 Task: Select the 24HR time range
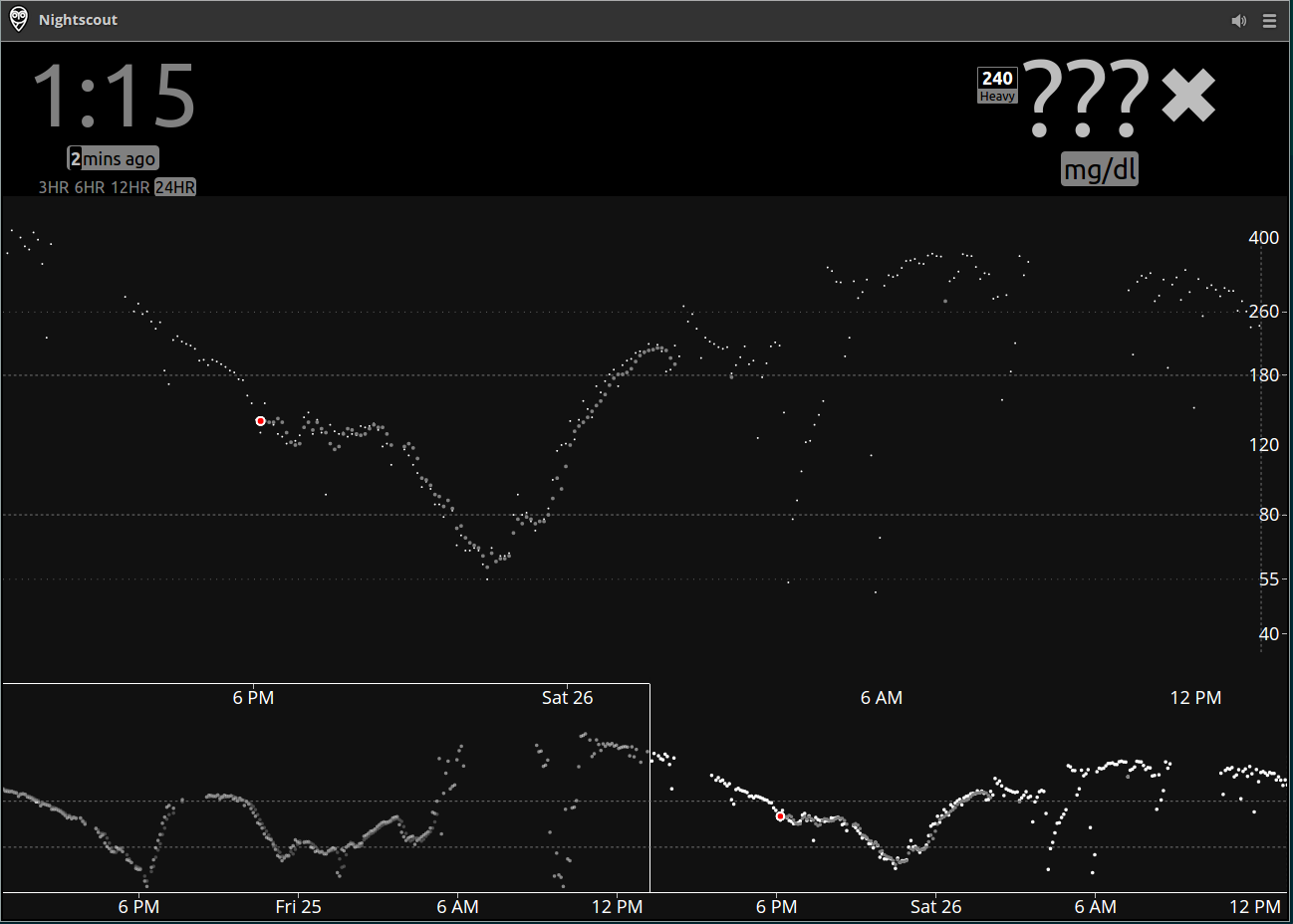click(x=175, y=187)
